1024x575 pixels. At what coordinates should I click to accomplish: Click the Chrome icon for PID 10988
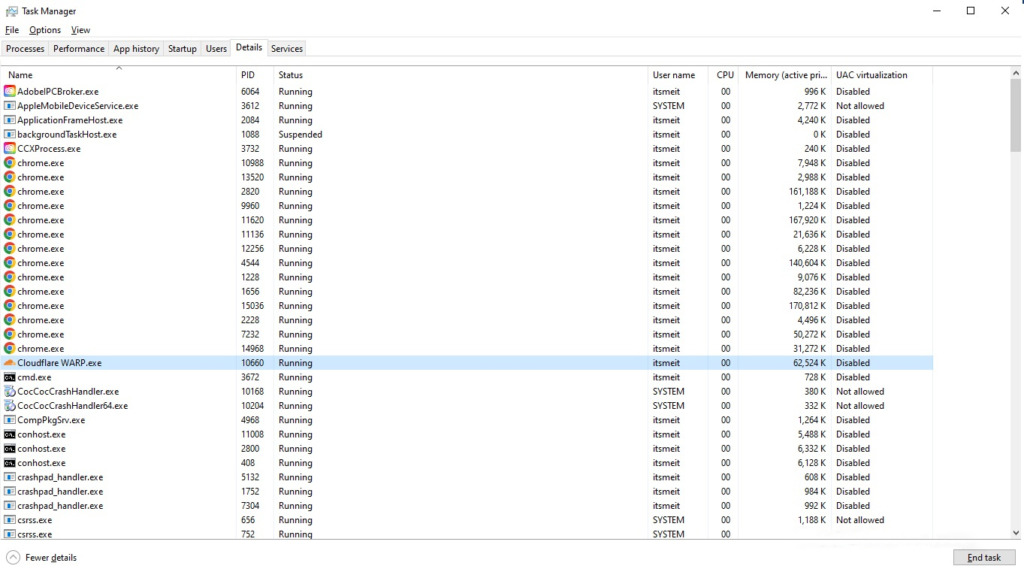(x=10, y=163)
